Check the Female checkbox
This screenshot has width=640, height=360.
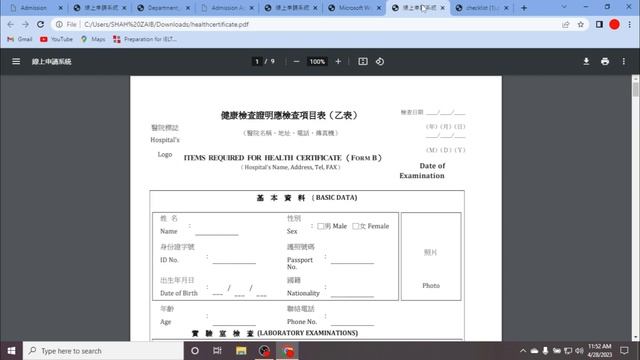pyautogui.click(x=356, y=226)
